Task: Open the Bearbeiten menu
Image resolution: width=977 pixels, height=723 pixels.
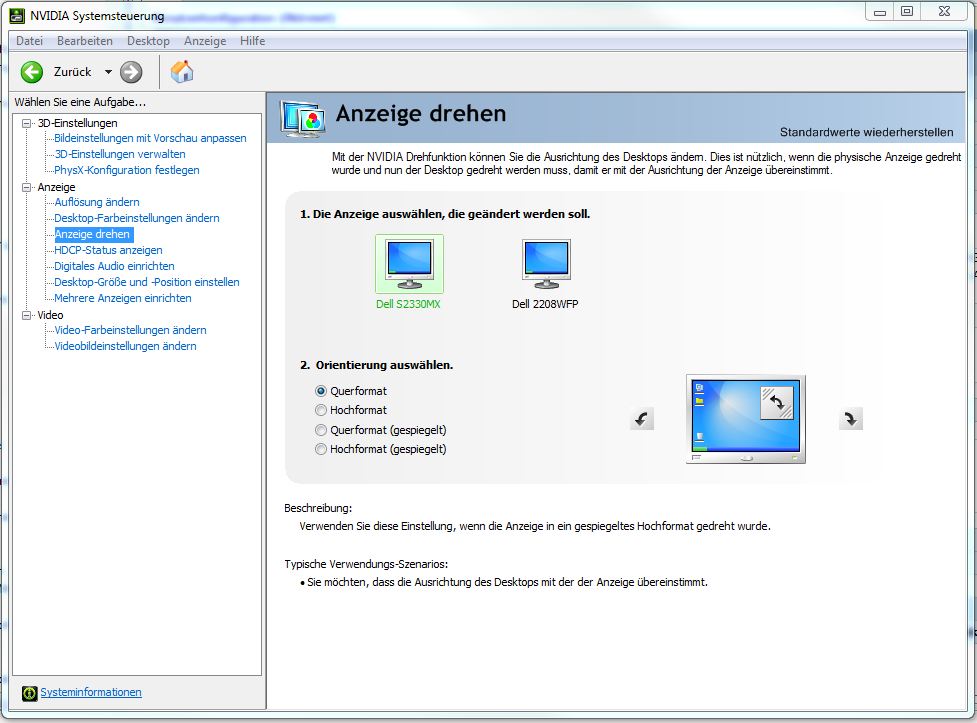Action: 85,41
